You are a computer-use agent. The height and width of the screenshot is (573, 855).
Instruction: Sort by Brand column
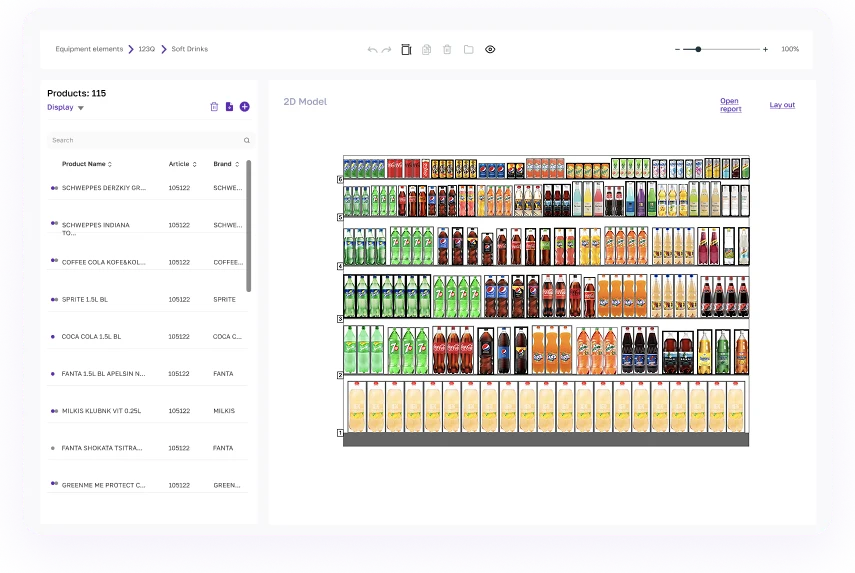pyautogui.click(x=226, y=164)
